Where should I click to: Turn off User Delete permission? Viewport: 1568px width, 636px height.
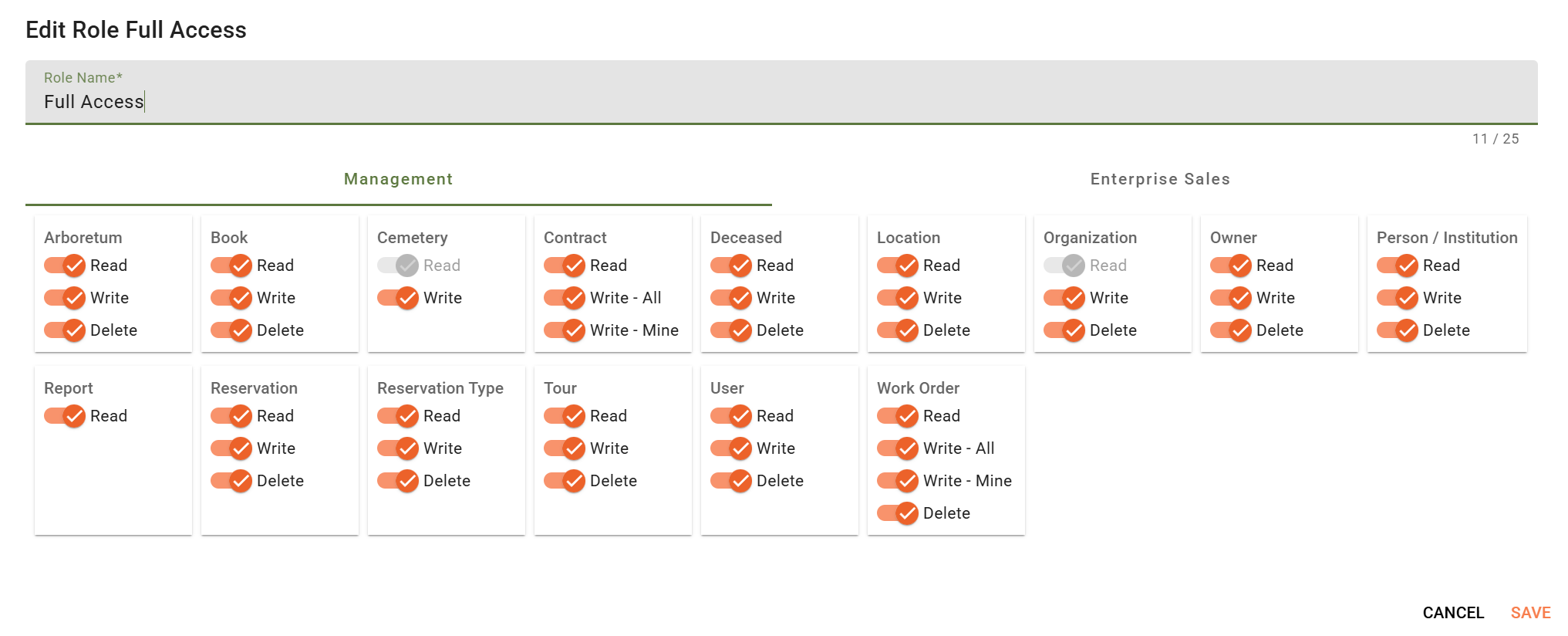point(732,481)
